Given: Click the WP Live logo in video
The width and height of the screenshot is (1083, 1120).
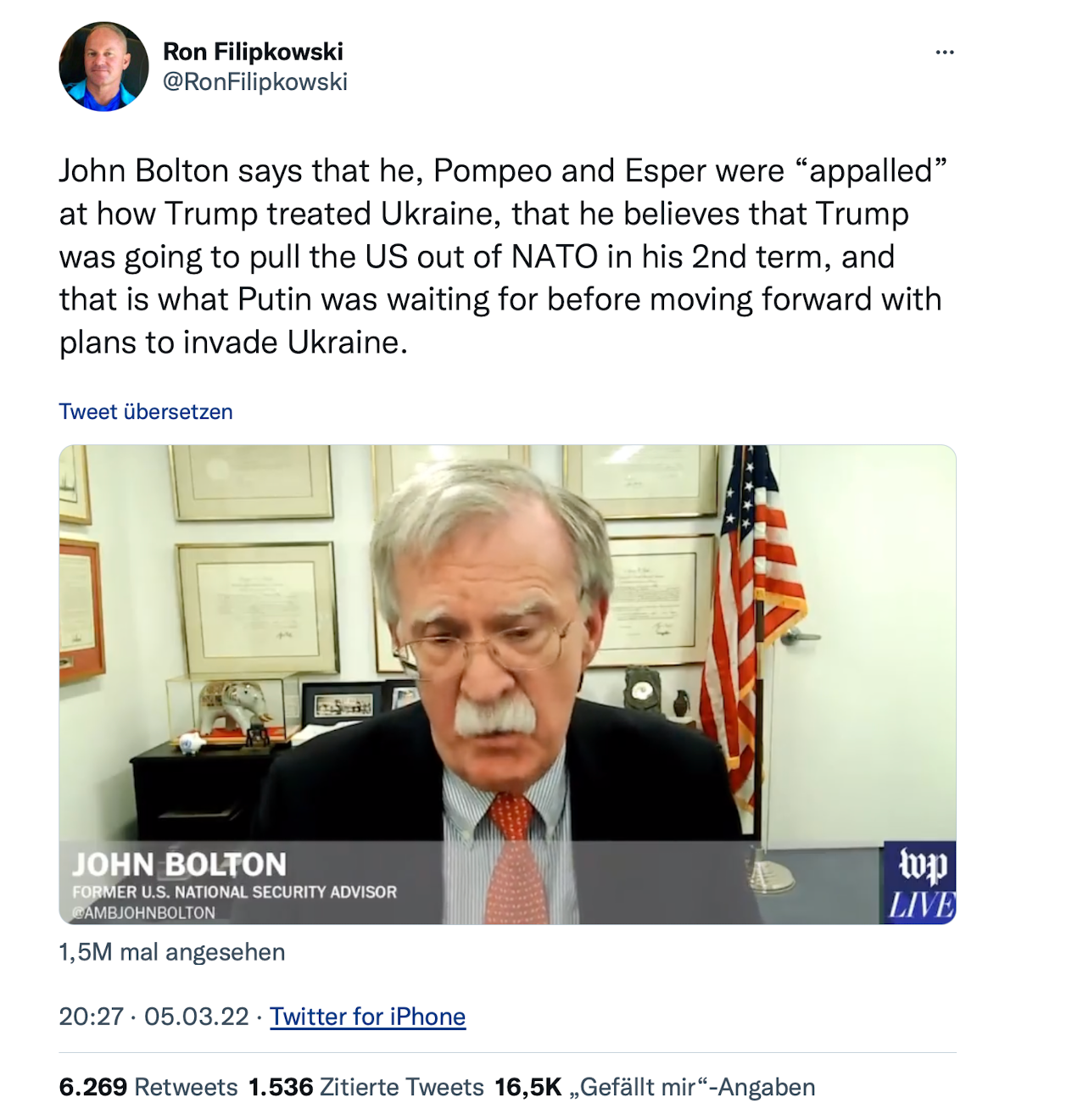Looking at the screenshot, I should (919, 883).
